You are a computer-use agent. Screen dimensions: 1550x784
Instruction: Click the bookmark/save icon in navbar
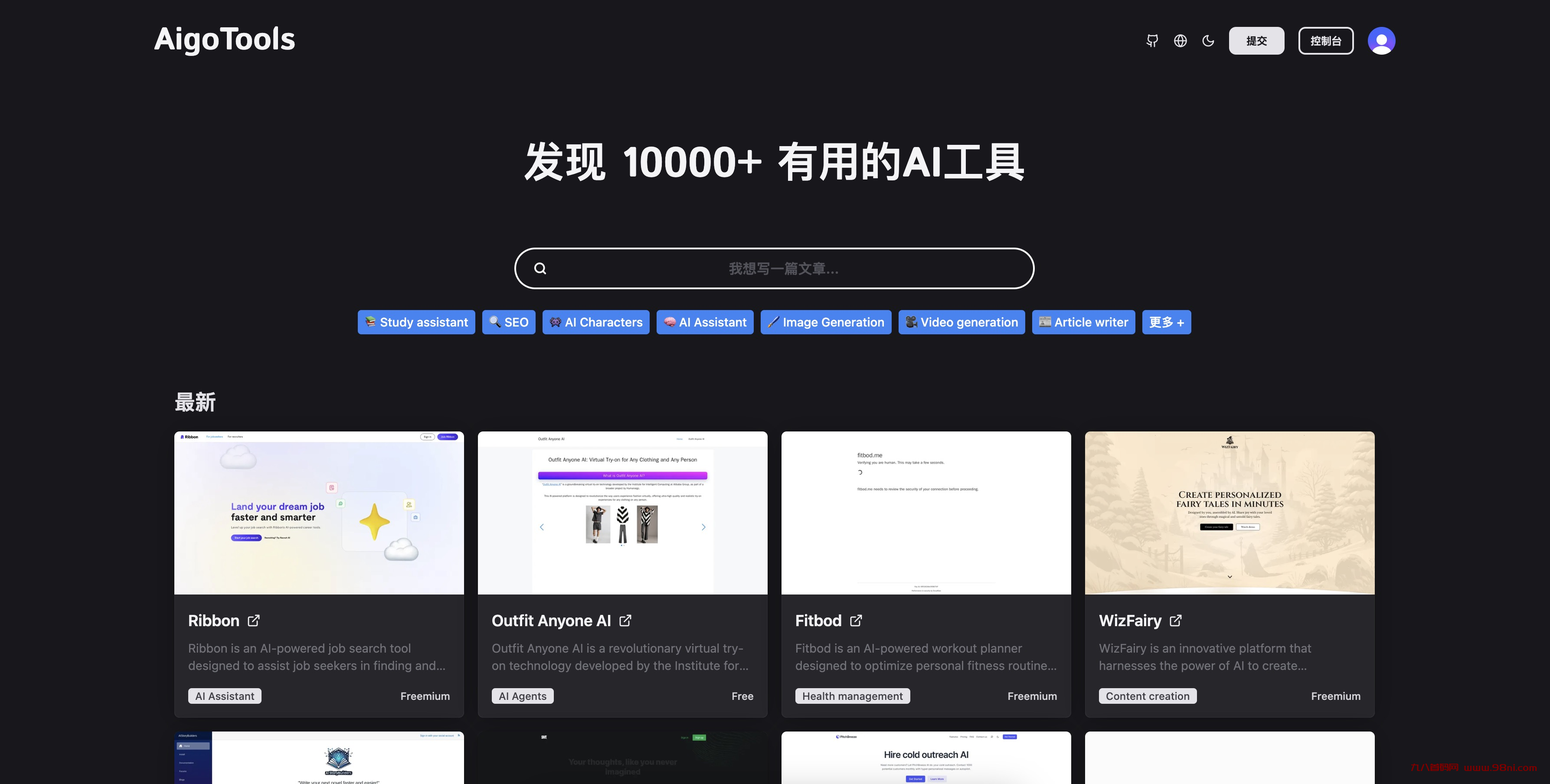click(x=1152, y=40)
